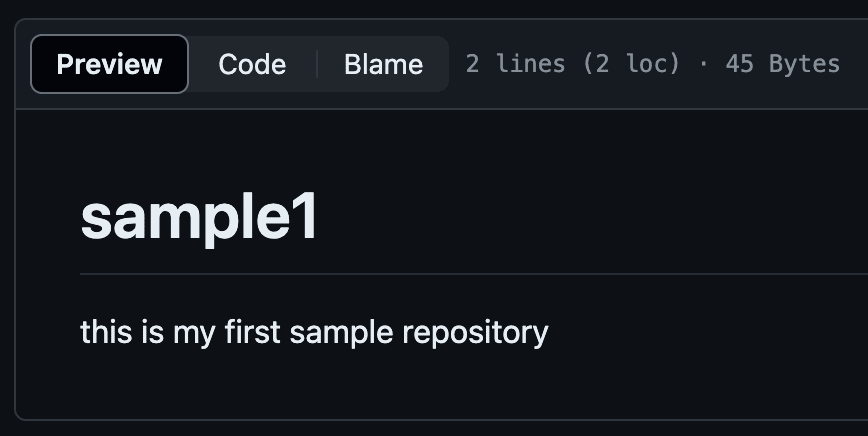The height and width of the screenshot is (436, 868).
Task: Click the word 'Bytes' in file header
Action: pyautogui.click(x=804, y=64)
